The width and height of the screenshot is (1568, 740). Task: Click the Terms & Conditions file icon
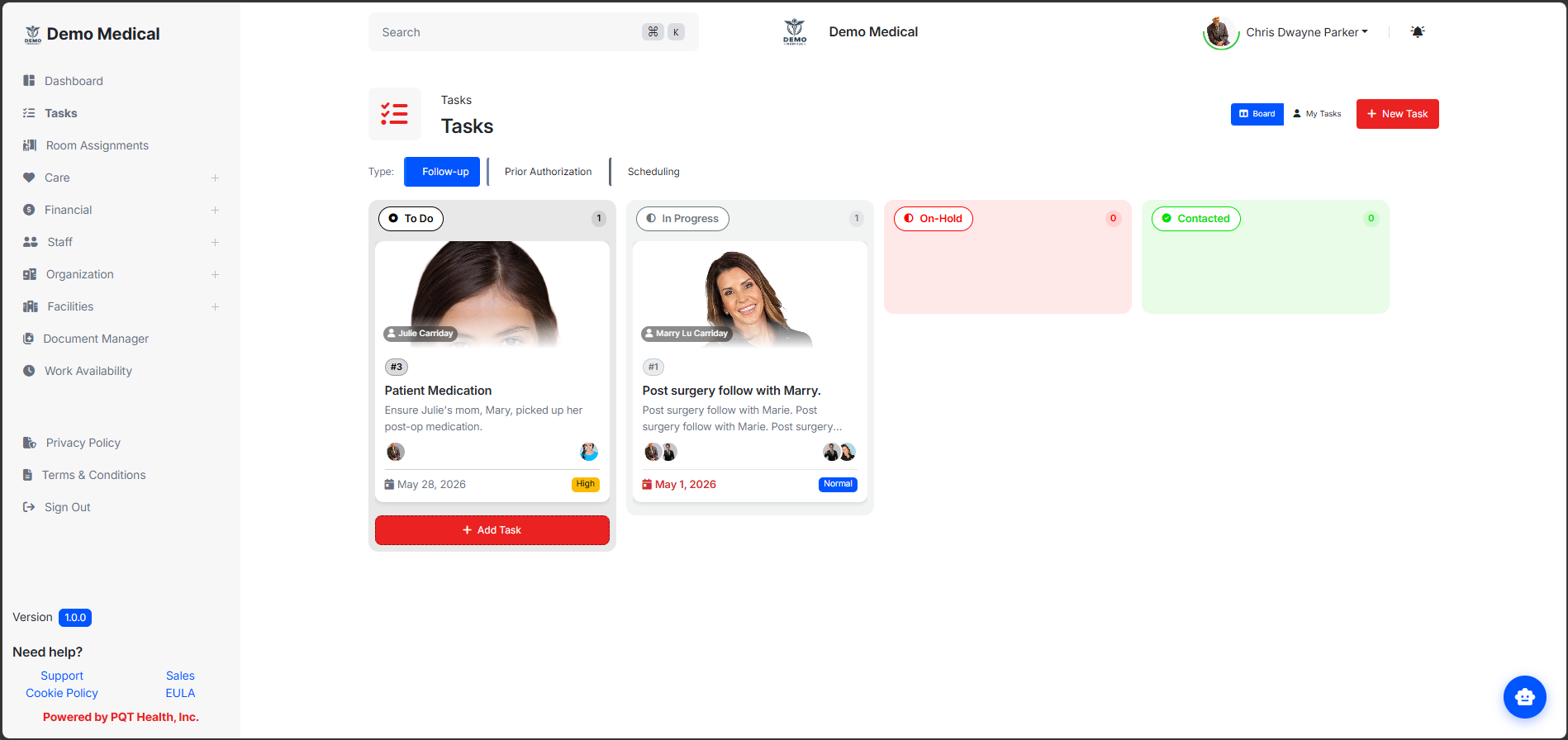[27, 475]
